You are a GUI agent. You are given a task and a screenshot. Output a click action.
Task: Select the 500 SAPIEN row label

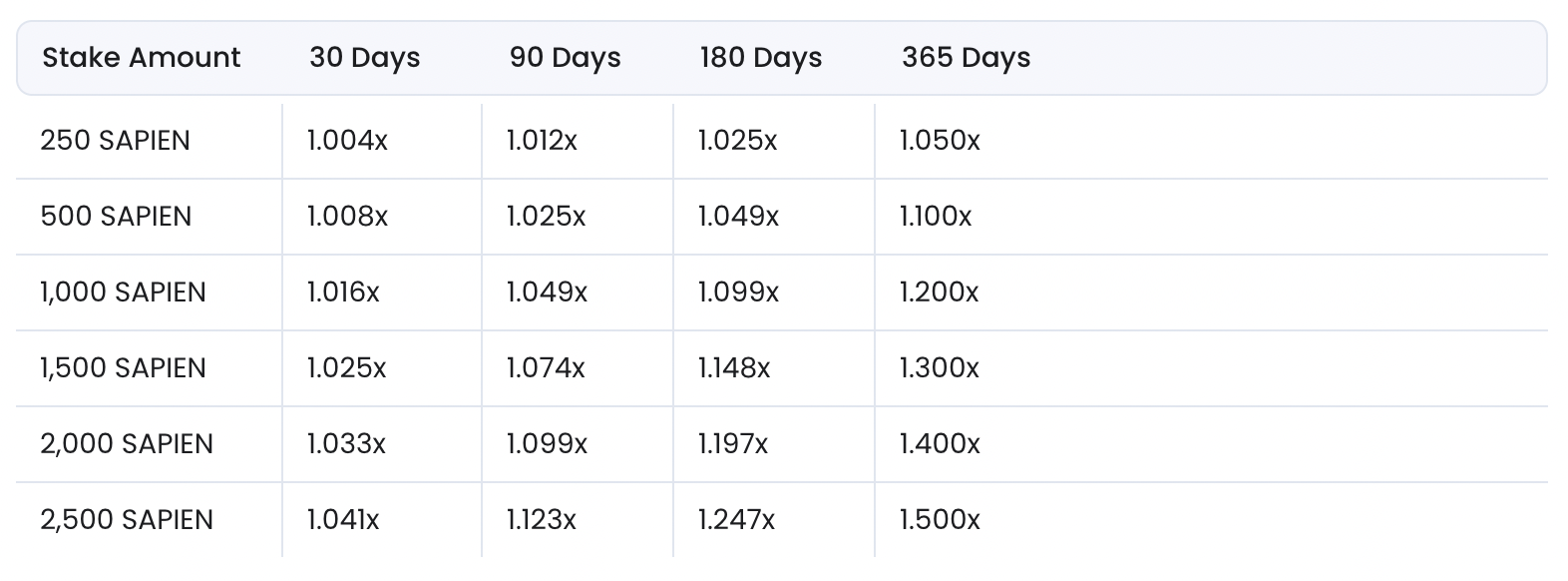[116, 217]
